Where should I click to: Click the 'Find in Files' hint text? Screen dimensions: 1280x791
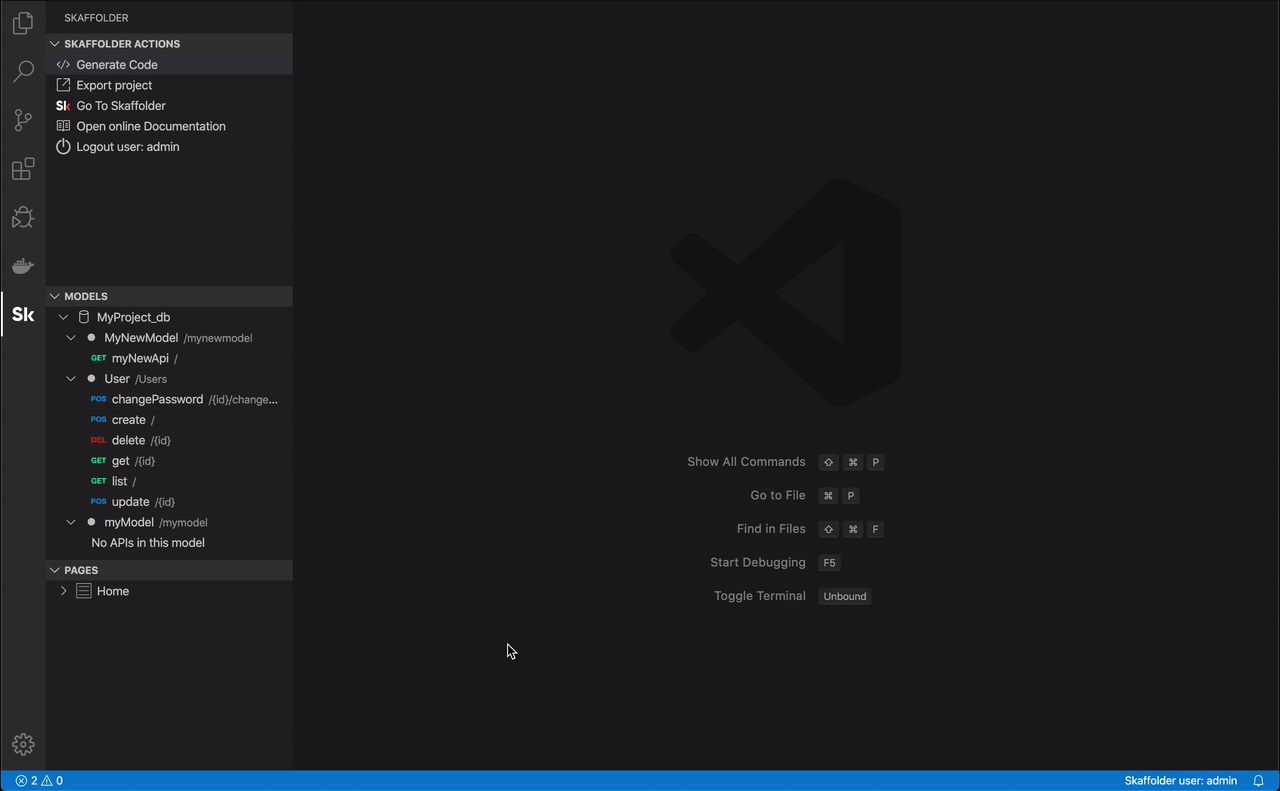click(771, 529)
